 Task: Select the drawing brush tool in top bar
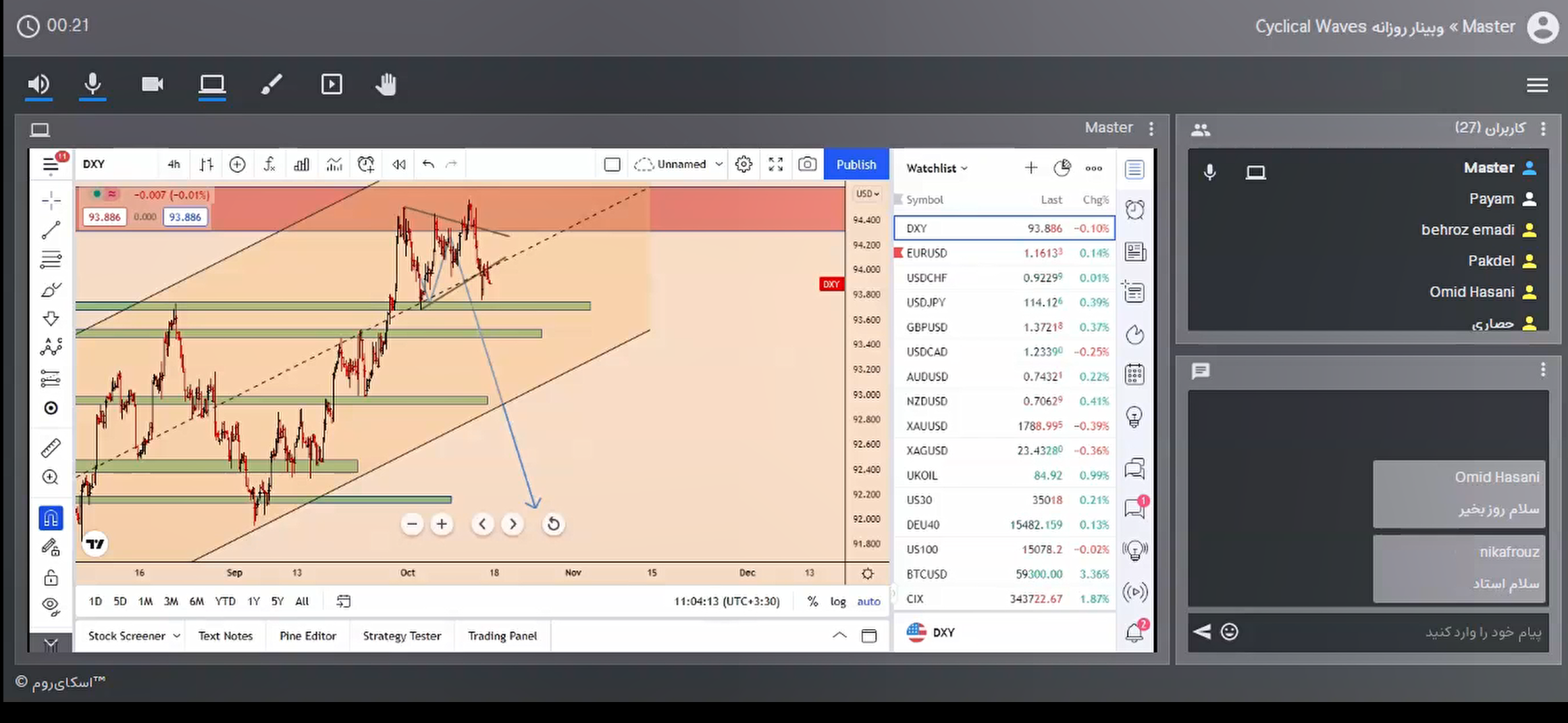pos(271,84)
